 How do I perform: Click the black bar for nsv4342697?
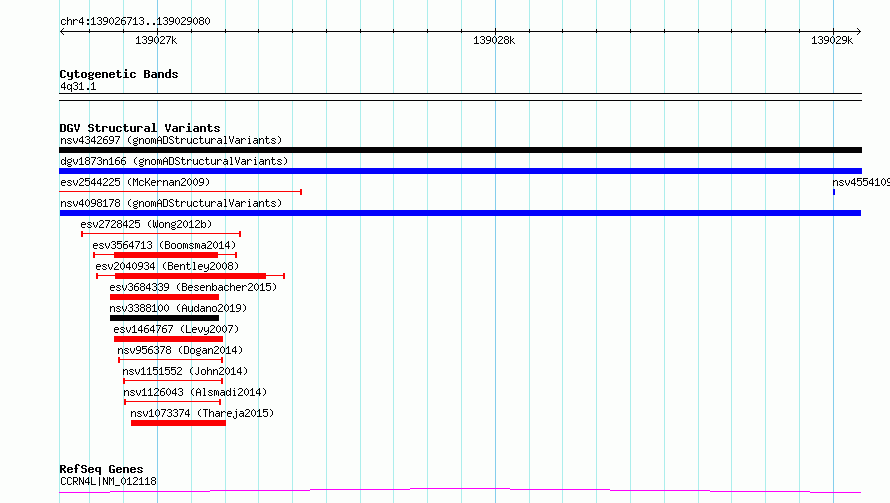[x=460, y=150]
